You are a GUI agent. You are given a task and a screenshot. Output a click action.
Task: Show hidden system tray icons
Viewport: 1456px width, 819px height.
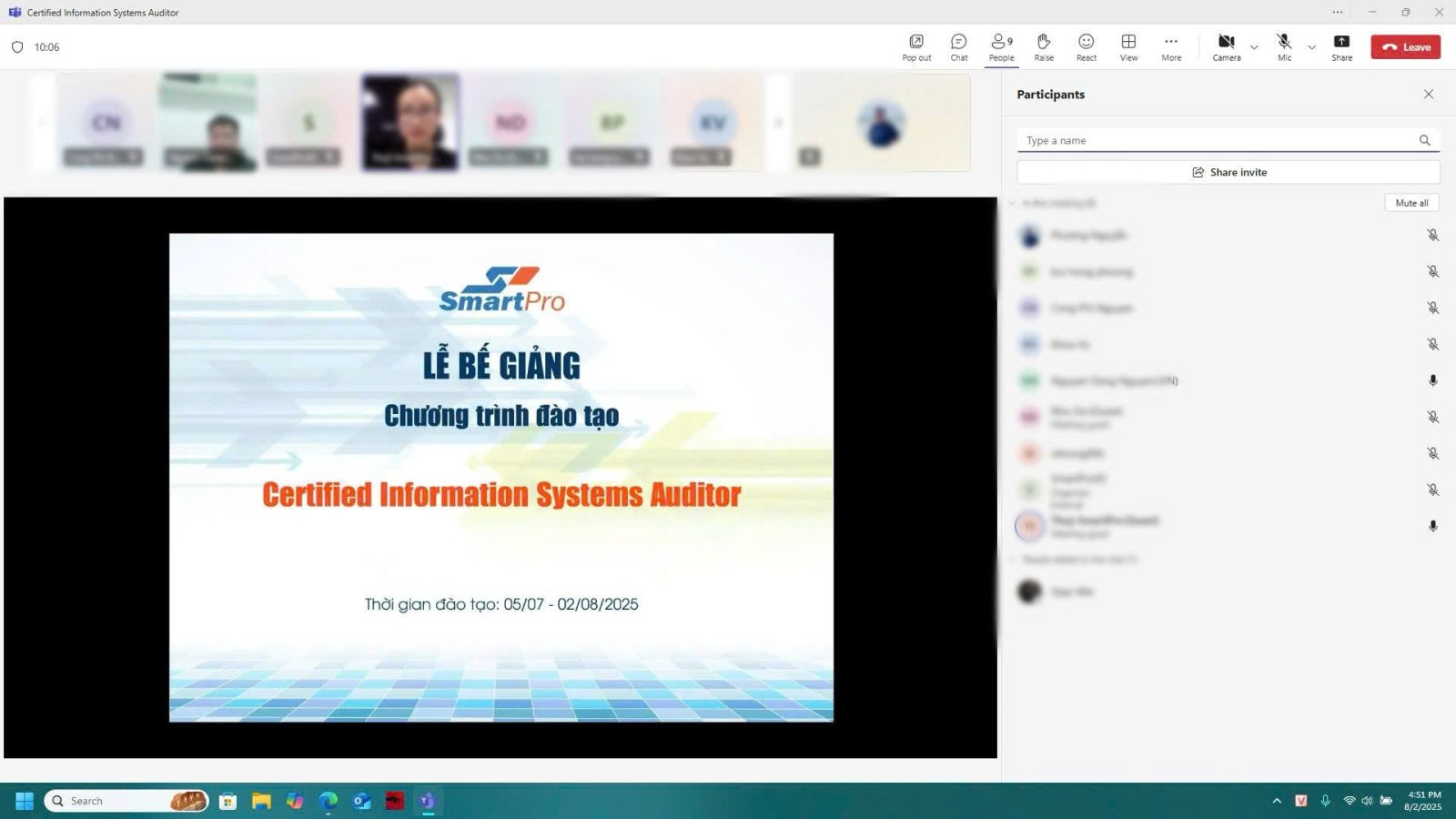(x=1277, y=801)
